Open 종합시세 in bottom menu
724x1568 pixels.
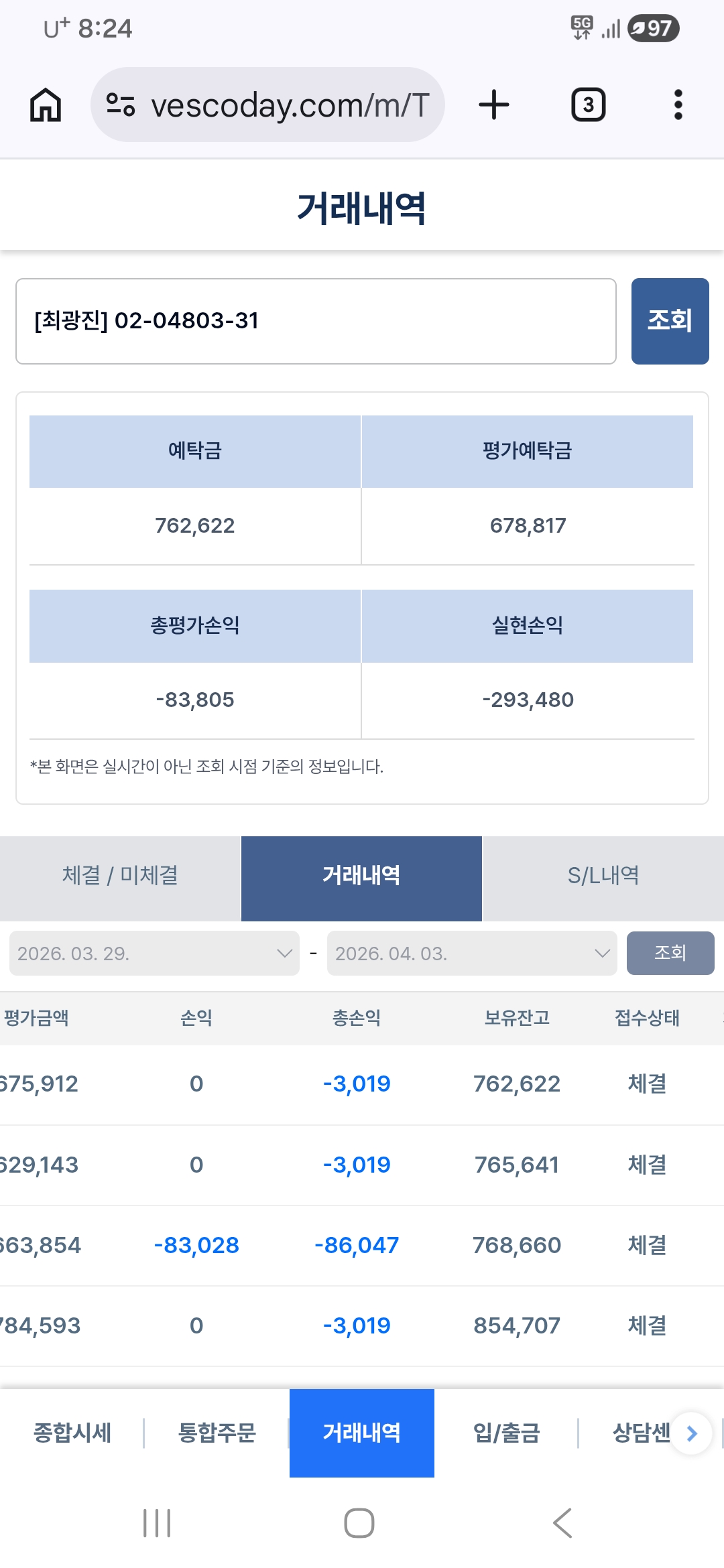click(x=72, y=1433)
